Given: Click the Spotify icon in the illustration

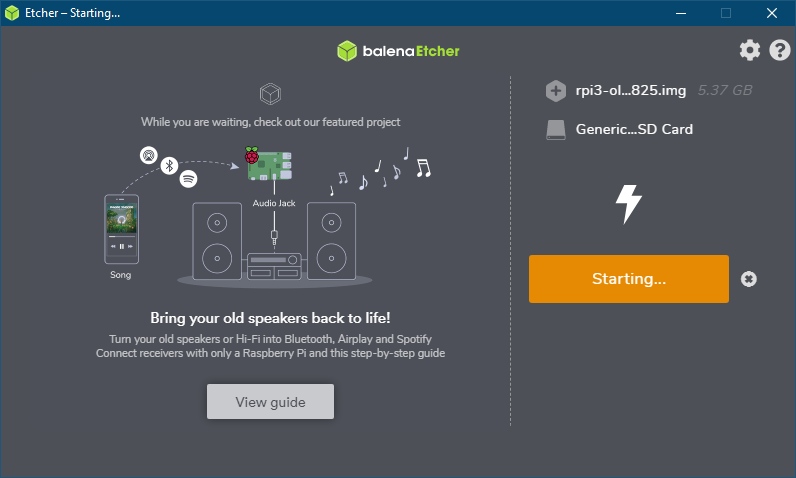Looking at the screenshot, I should coord(188,179).
